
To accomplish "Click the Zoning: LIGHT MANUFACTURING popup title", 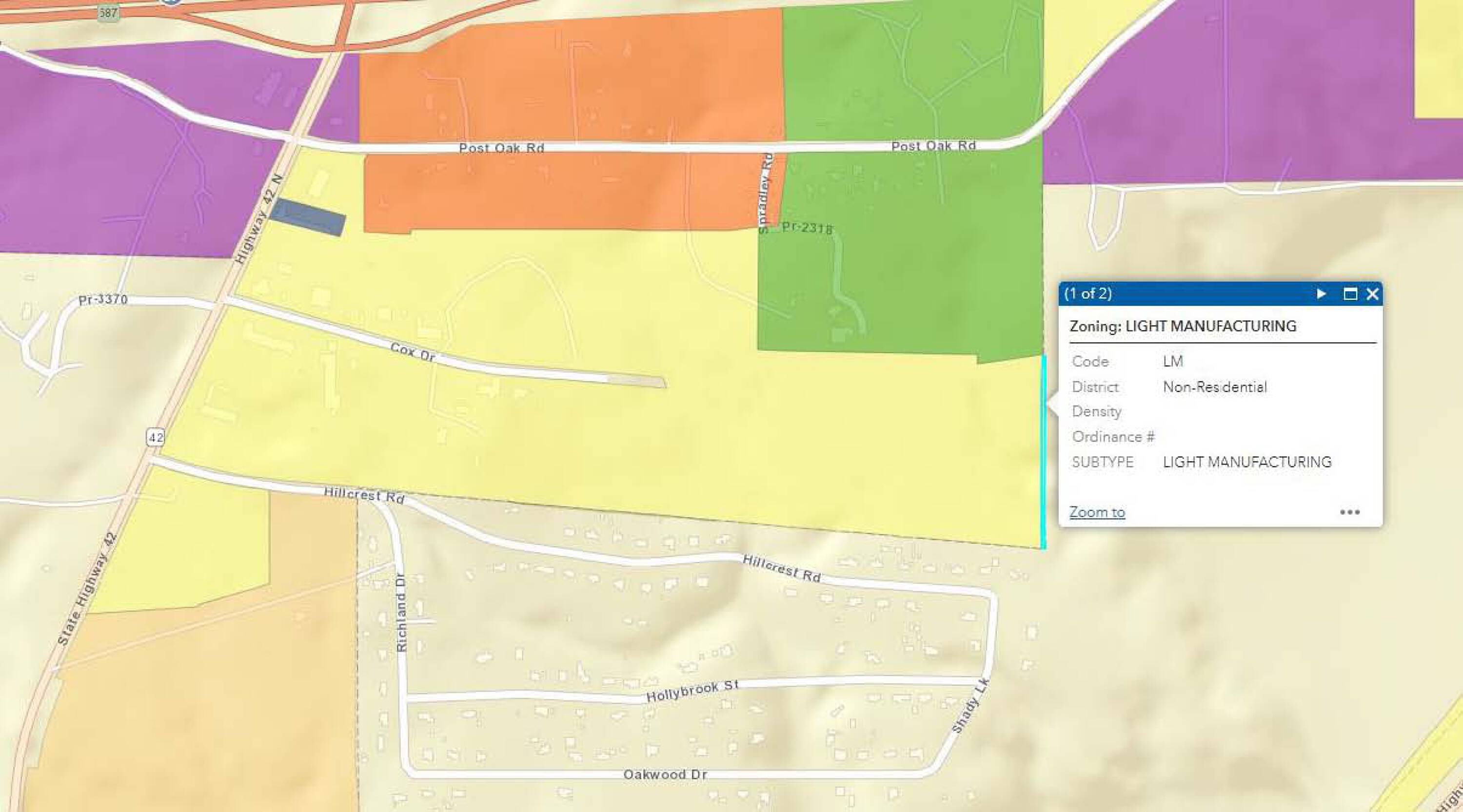I will (1183, 326).
